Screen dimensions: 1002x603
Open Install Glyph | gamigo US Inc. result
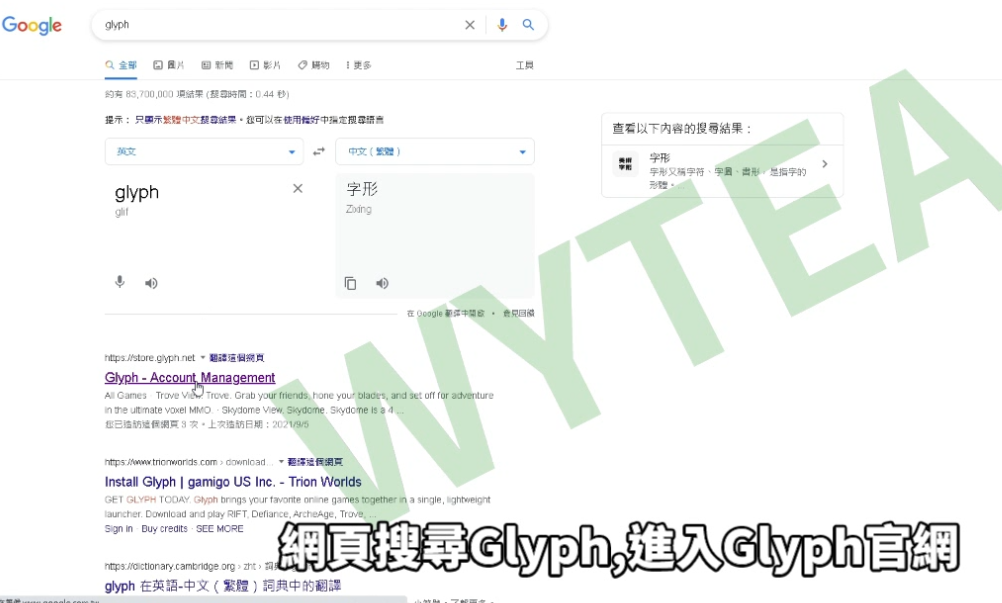coord(233,482)
